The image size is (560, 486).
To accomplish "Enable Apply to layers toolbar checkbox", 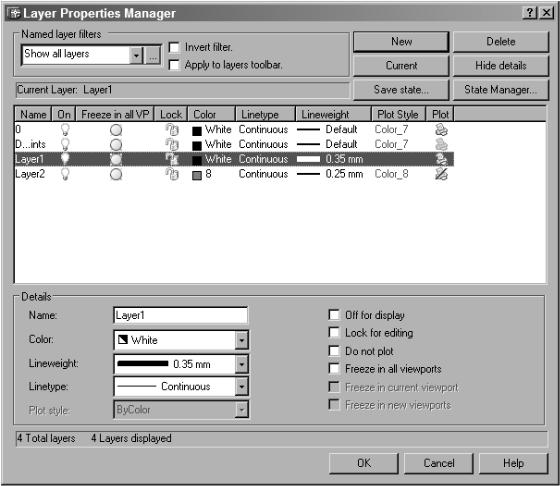I will [174, 65].
